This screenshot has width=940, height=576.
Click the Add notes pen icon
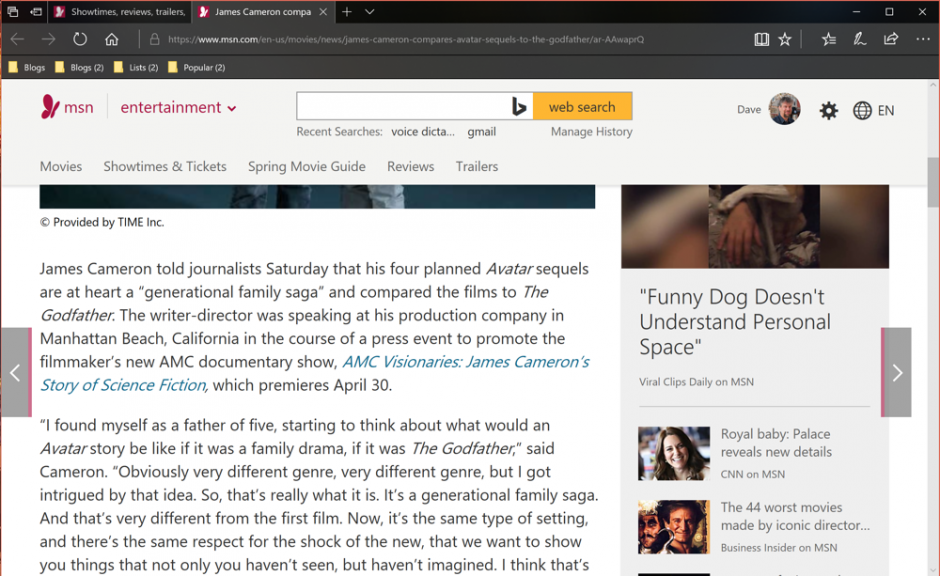click(x=859, y=39)
